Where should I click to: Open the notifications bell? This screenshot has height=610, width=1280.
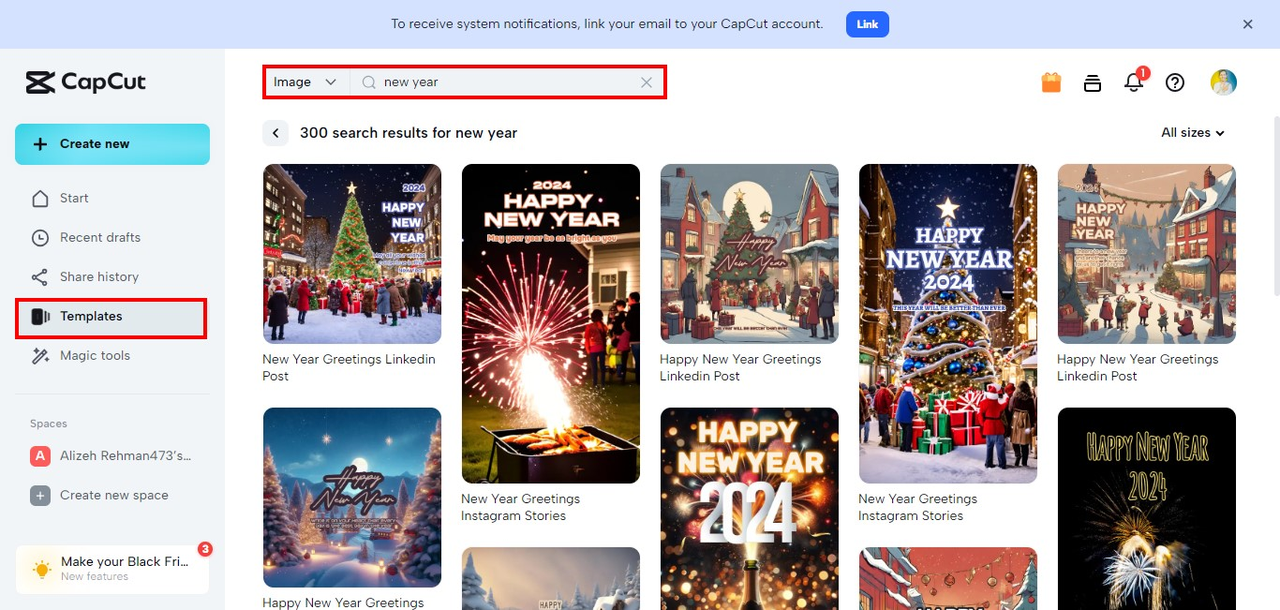pos(1134,82)
